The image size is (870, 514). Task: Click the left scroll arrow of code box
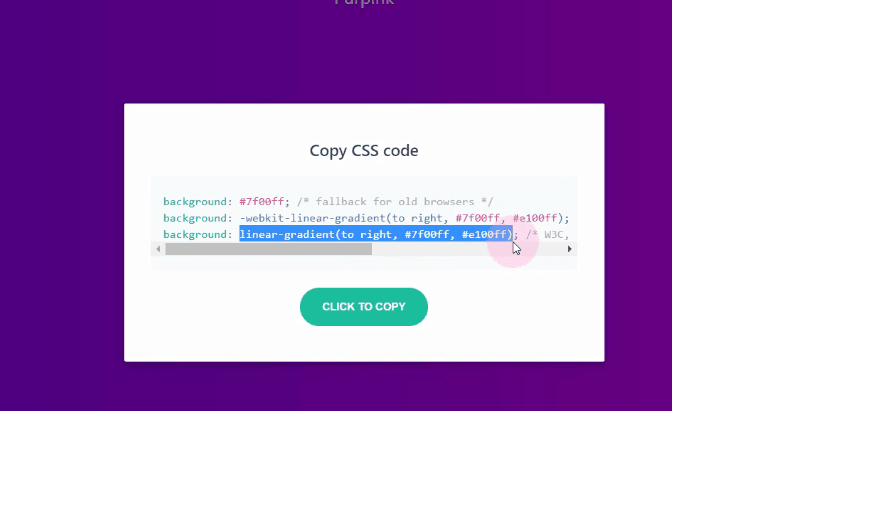[x=158, y=249]
